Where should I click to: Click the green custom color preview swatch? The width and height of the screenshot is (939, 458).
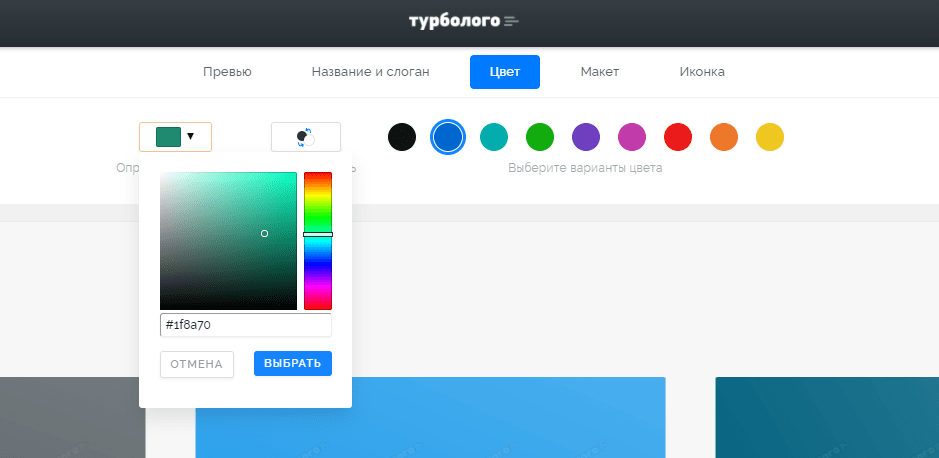[x=168, y=137]
